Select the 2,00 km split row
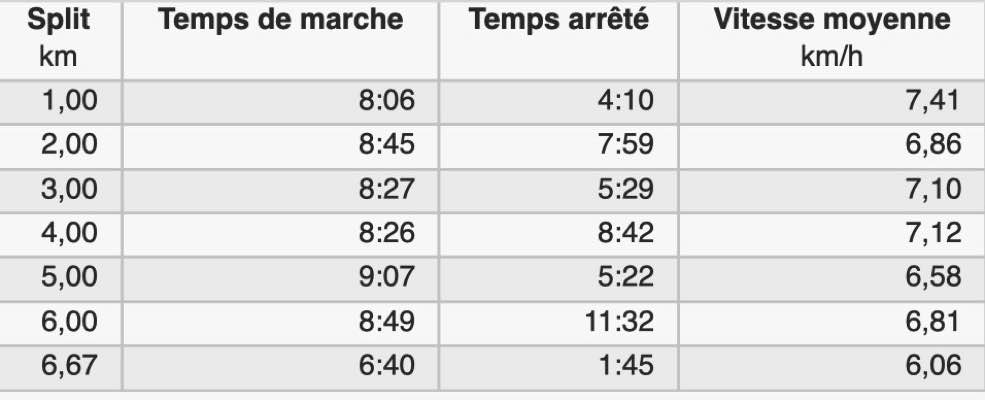Image resolution: width=985 pixels, height=400 pixels. point(492,146)
